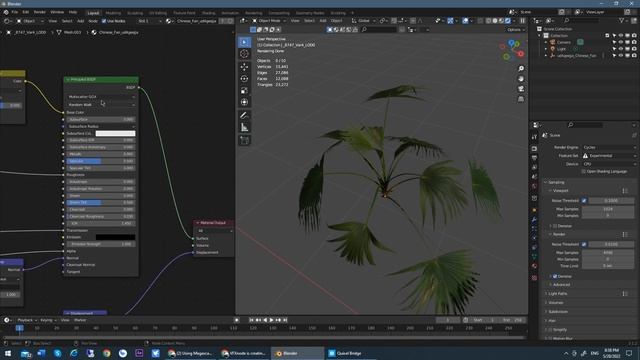
Task: Hide Camera using its eye icon
Action: pyautogui.click(x=621, y=42)
